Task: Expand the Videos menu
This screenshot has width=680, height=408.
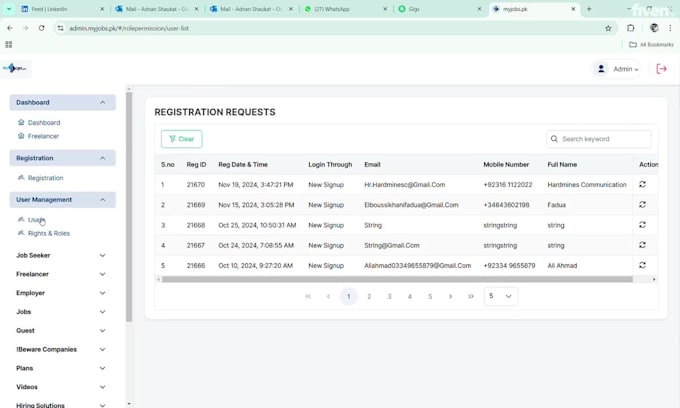Action: [61, 387]
